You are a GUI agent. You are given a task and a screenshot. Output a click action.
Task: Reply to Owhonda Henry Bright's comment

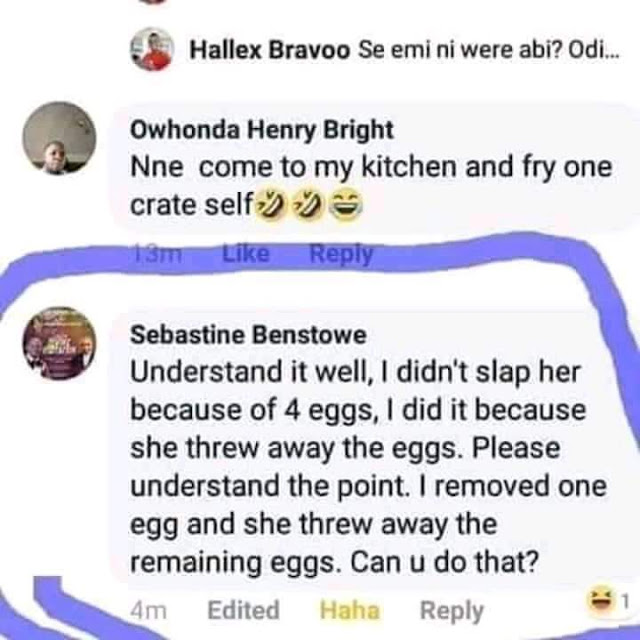pos(340,255)
